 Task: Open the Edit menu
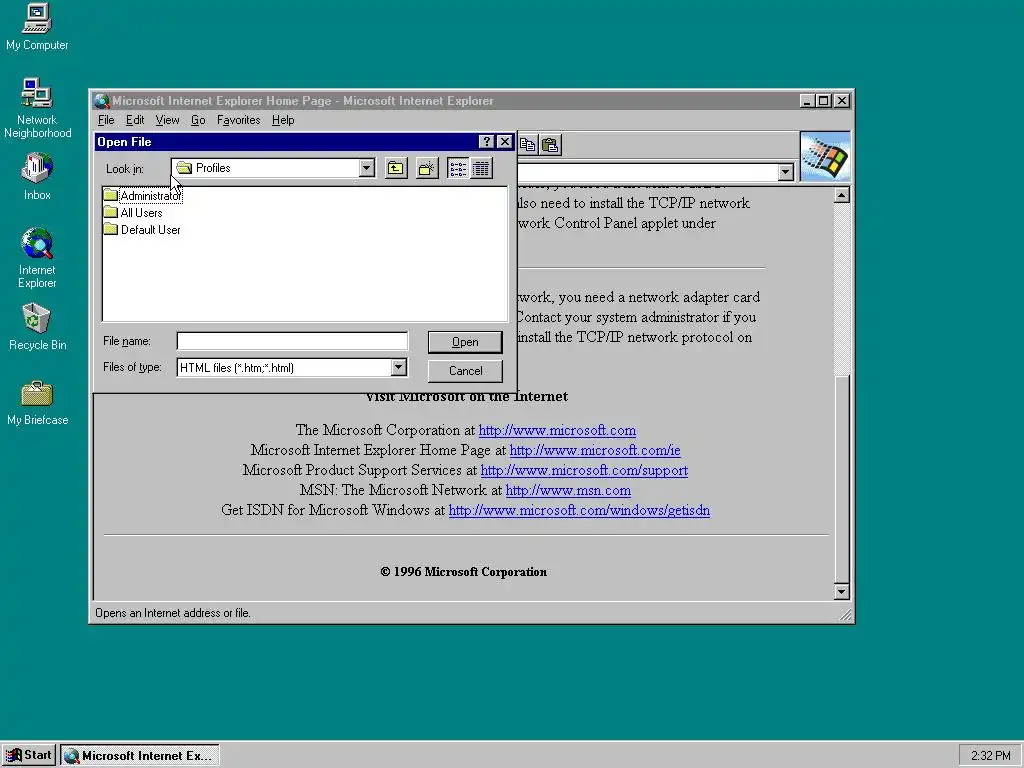pos(135,120)
